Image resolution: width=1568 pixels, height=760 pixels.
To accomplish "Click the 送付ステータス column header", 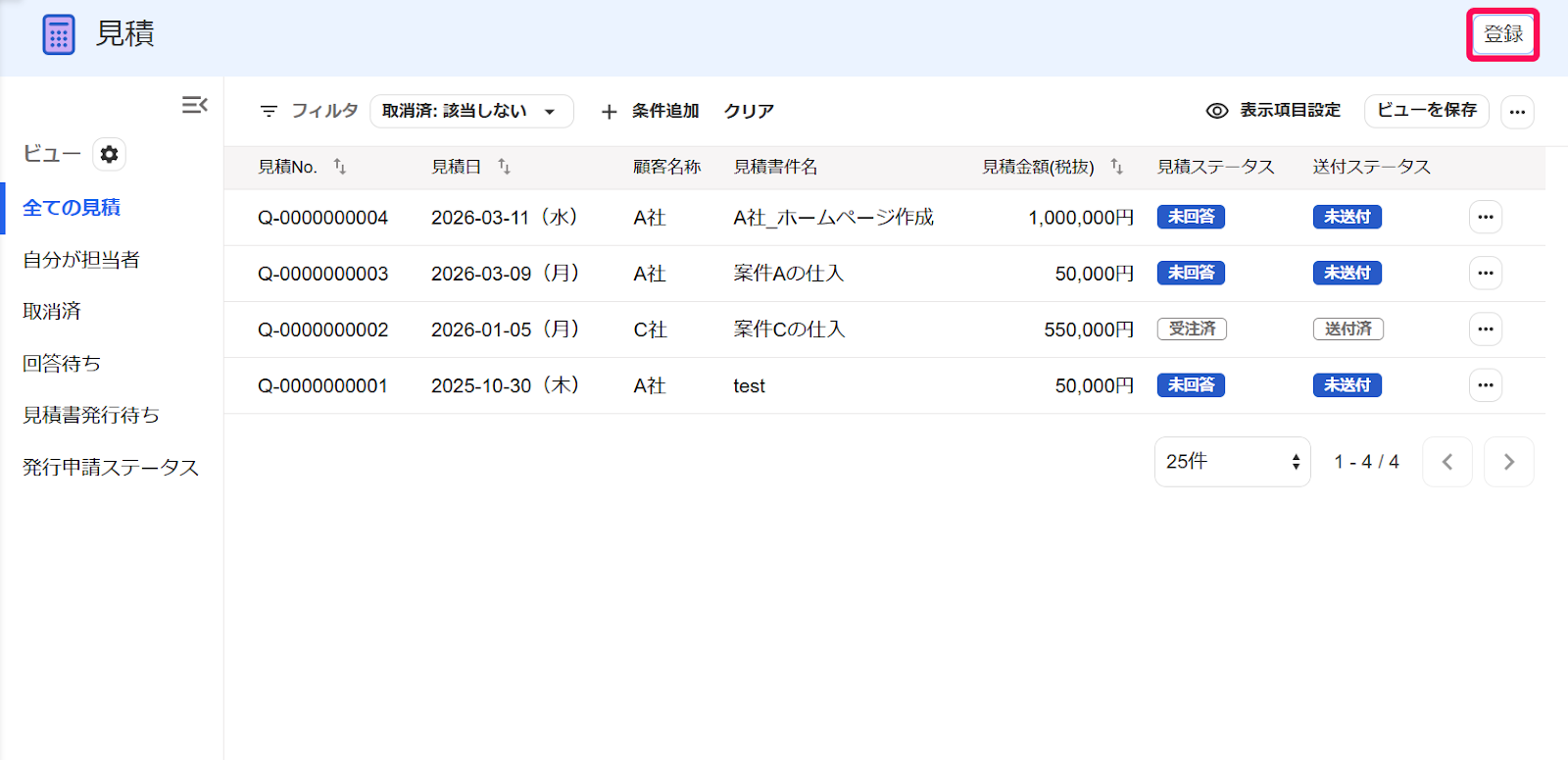I will pos(1371,167).
